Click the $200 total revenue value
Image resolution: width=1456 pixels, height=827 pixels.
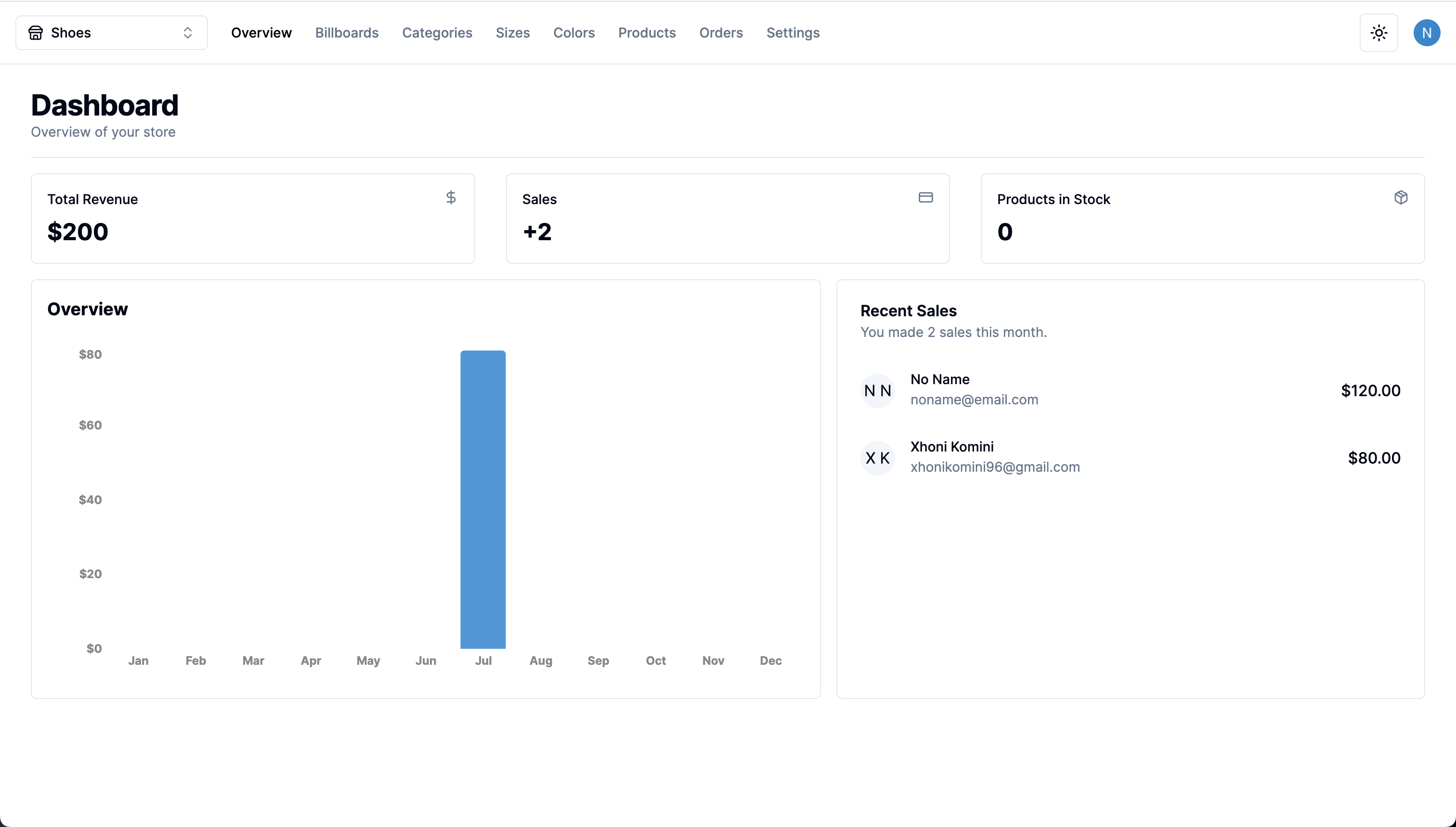click(x=78, y=232)
